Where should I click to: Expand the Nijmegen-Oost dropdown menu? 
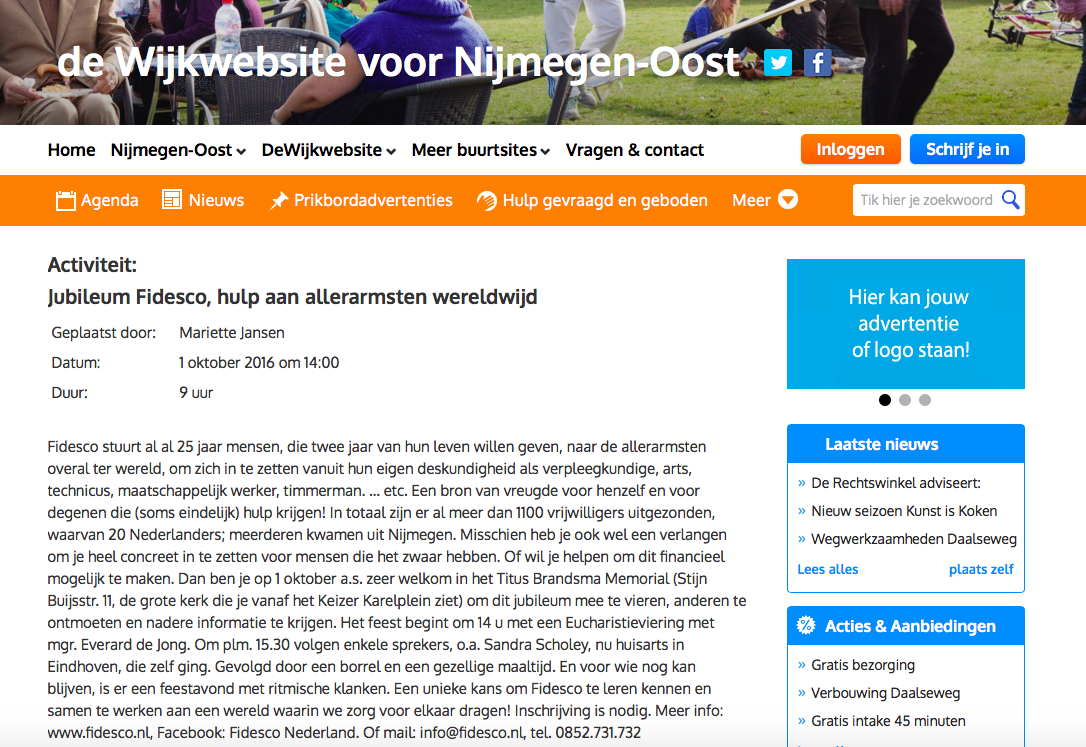pos(178,150)
